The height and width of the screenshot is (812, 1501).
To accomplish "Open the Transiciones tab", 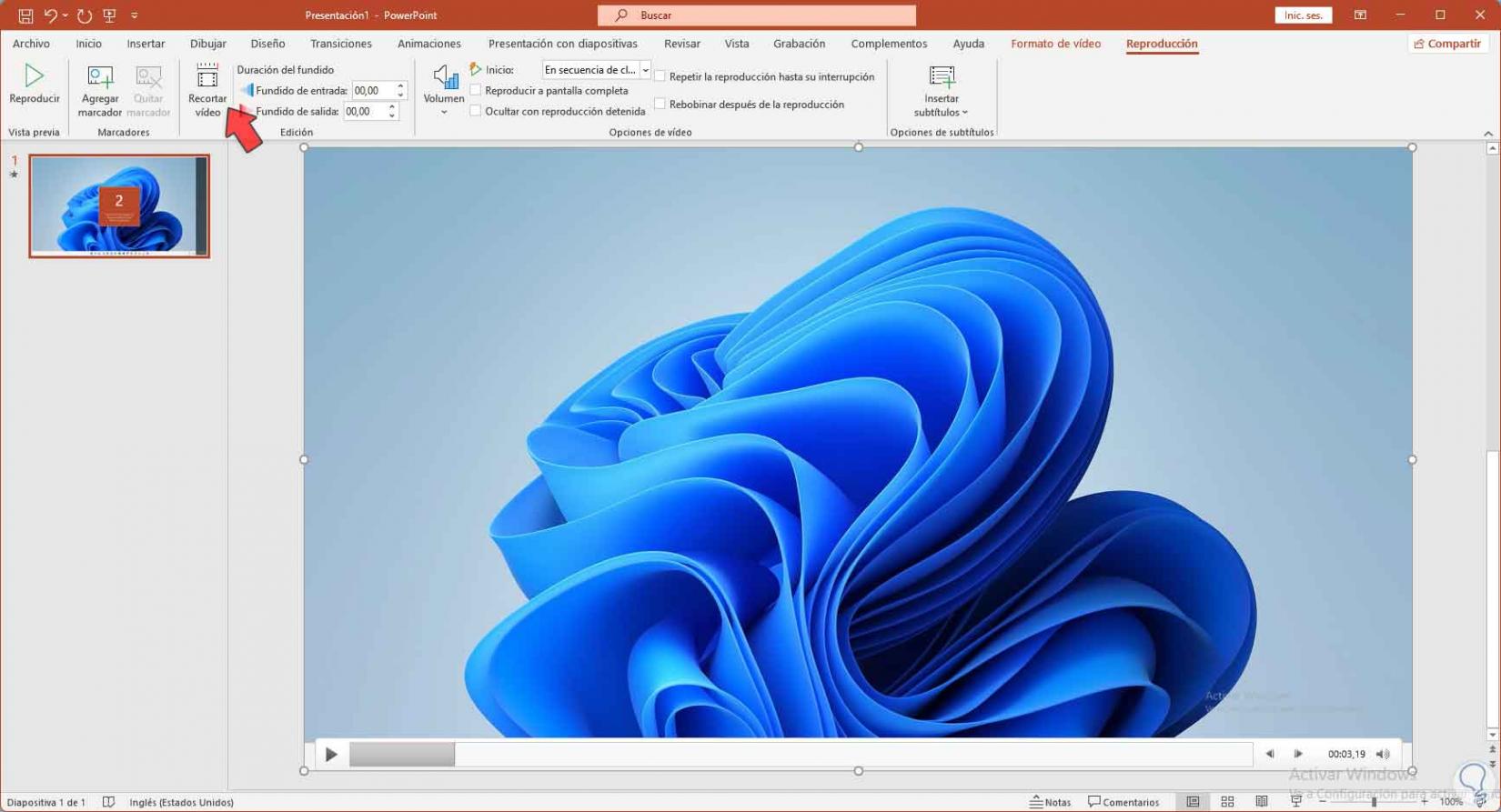I will (341, 44).
